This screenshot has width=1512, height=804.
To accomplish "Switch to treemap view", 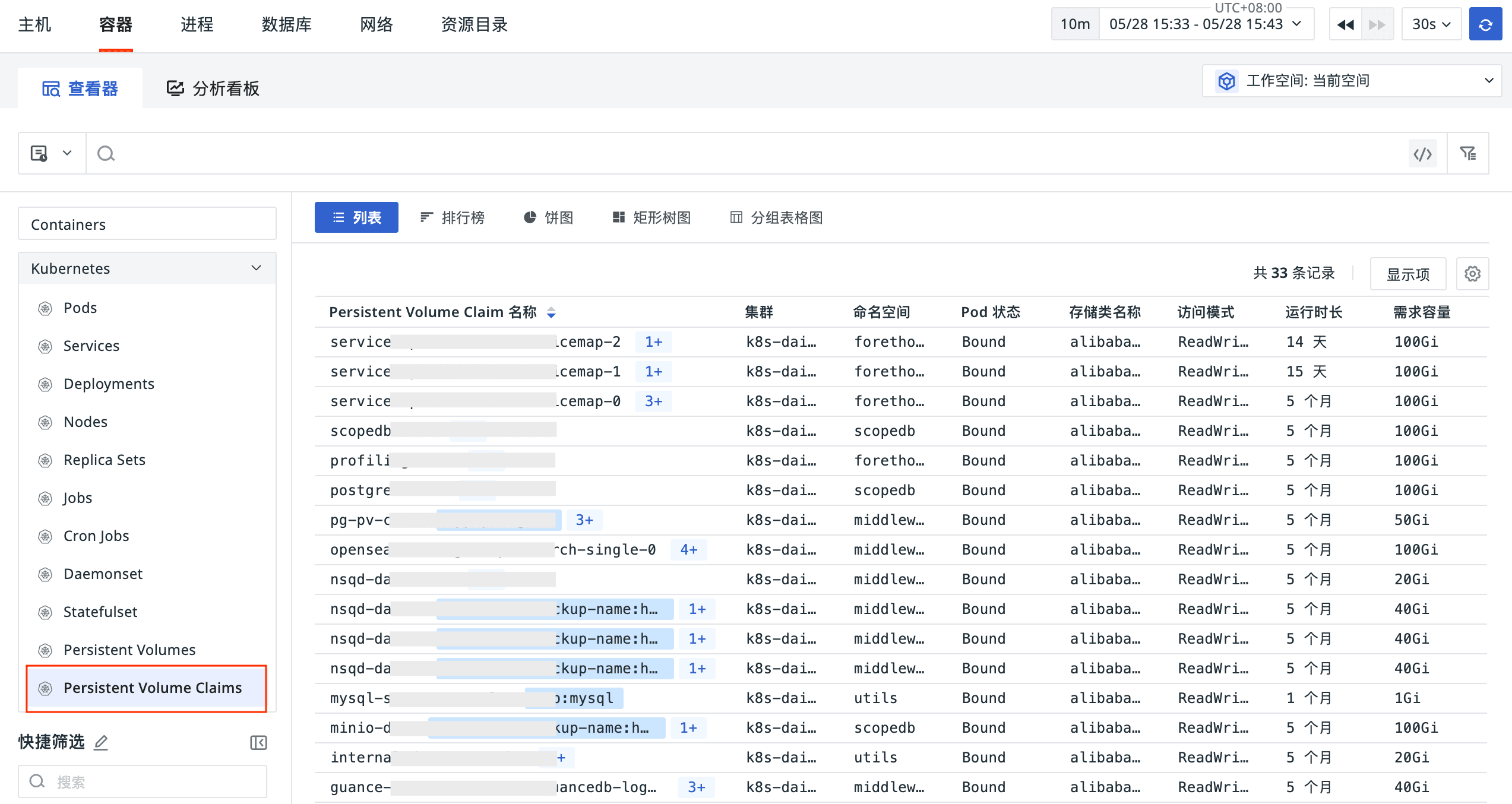I will [651, 217].
